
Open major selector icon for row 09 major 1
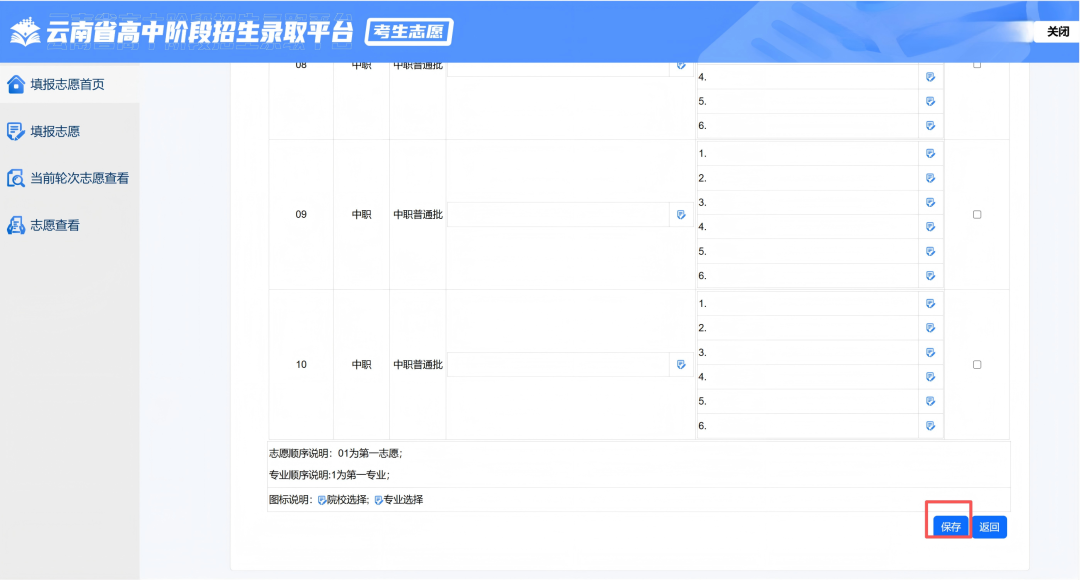pos(931,154)
